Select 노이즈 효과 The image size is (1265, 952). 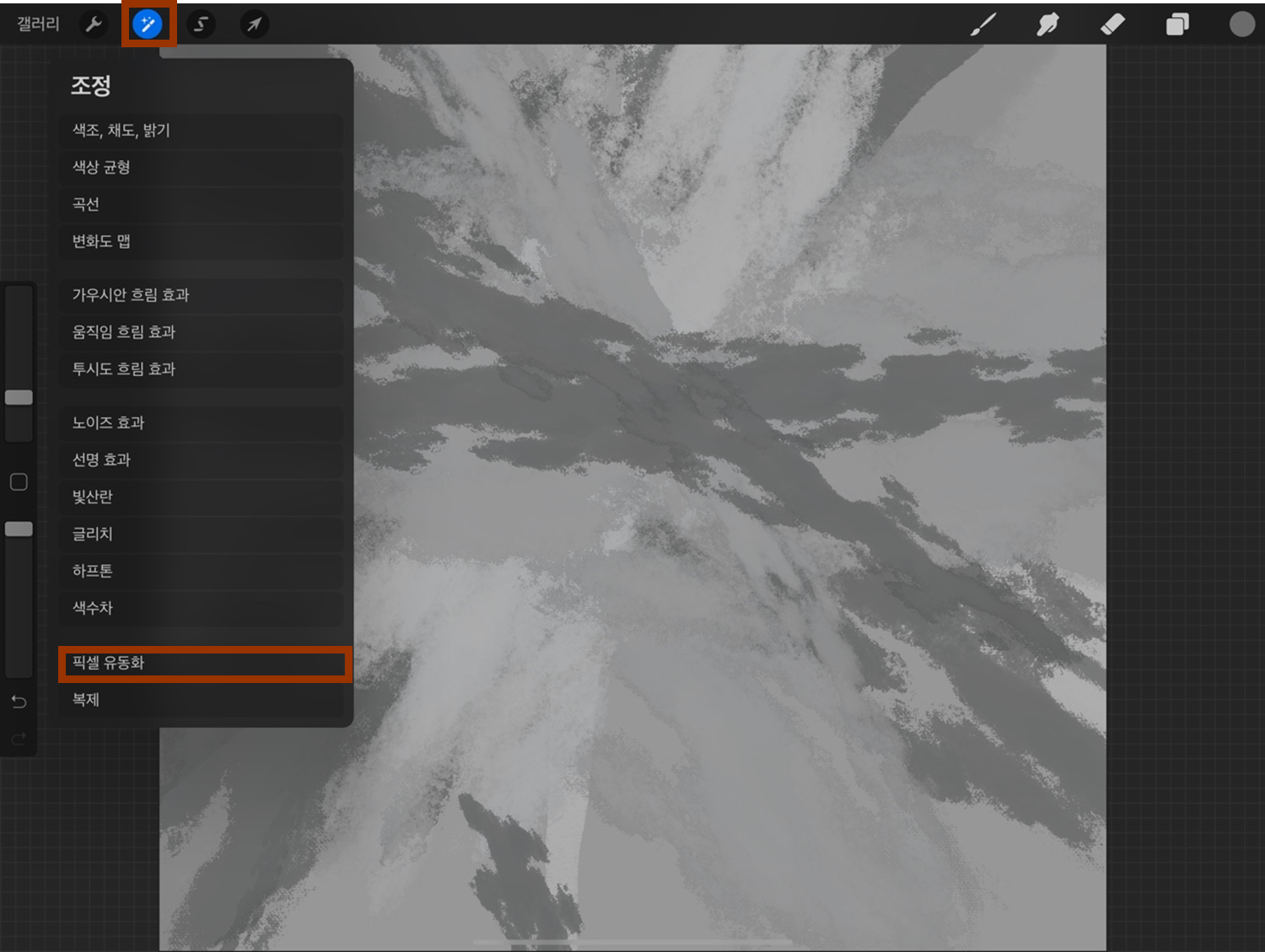coord(202,423)
